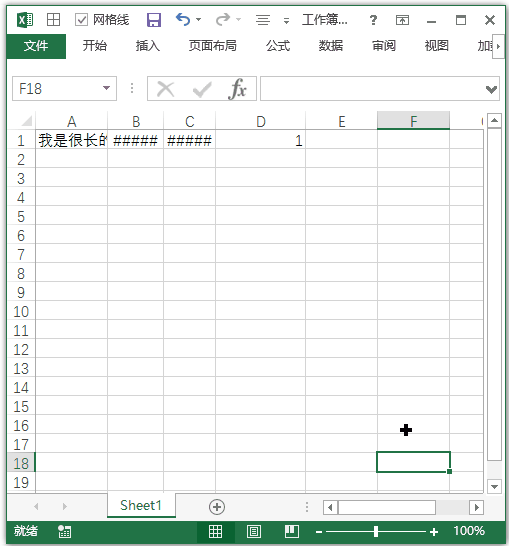Viewport: 509px width, 546px height.
Task: Select cell A1 with Chinese text
Action: click(71, 140)
